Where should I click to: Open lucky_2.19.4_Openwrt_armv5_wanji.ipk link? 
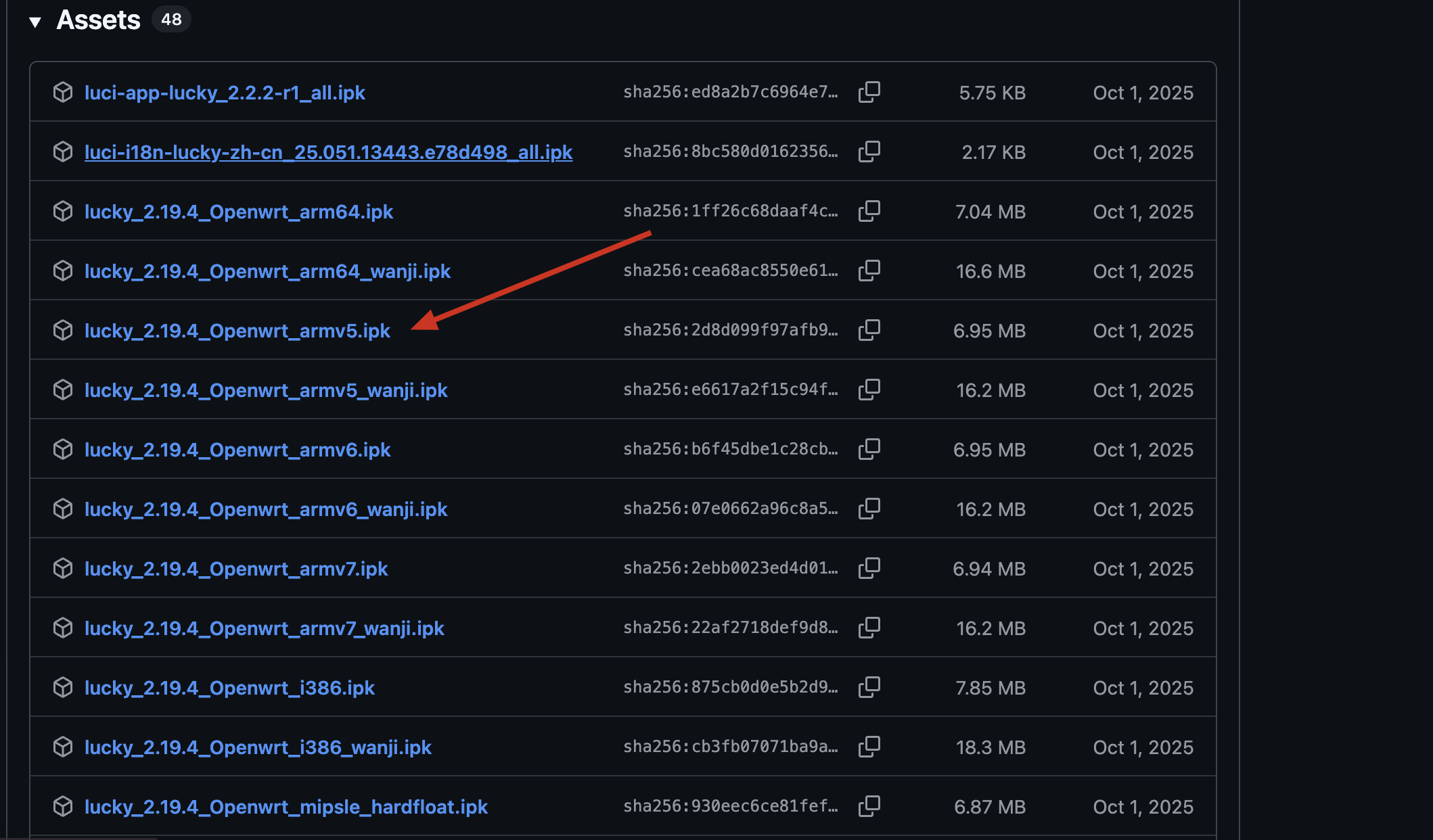tap(266, 390)
